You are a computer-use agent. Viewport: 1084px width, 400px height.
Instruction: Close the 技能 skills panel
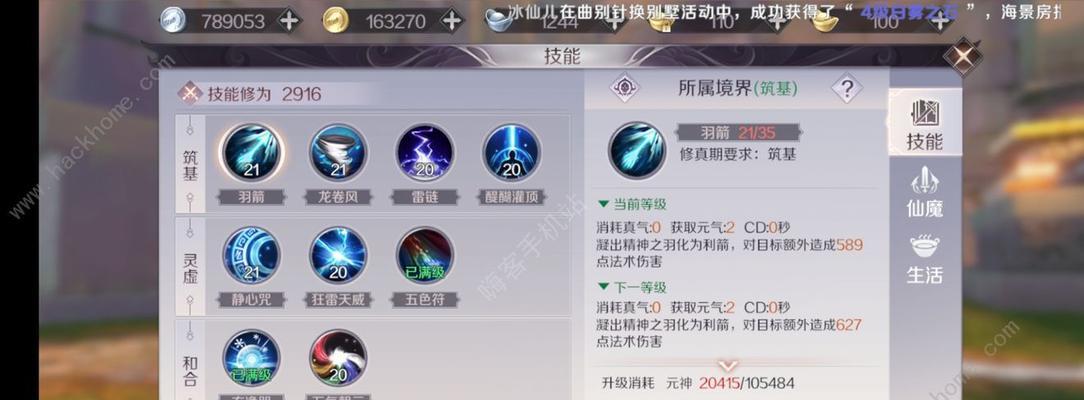click(x=963, y=56)
